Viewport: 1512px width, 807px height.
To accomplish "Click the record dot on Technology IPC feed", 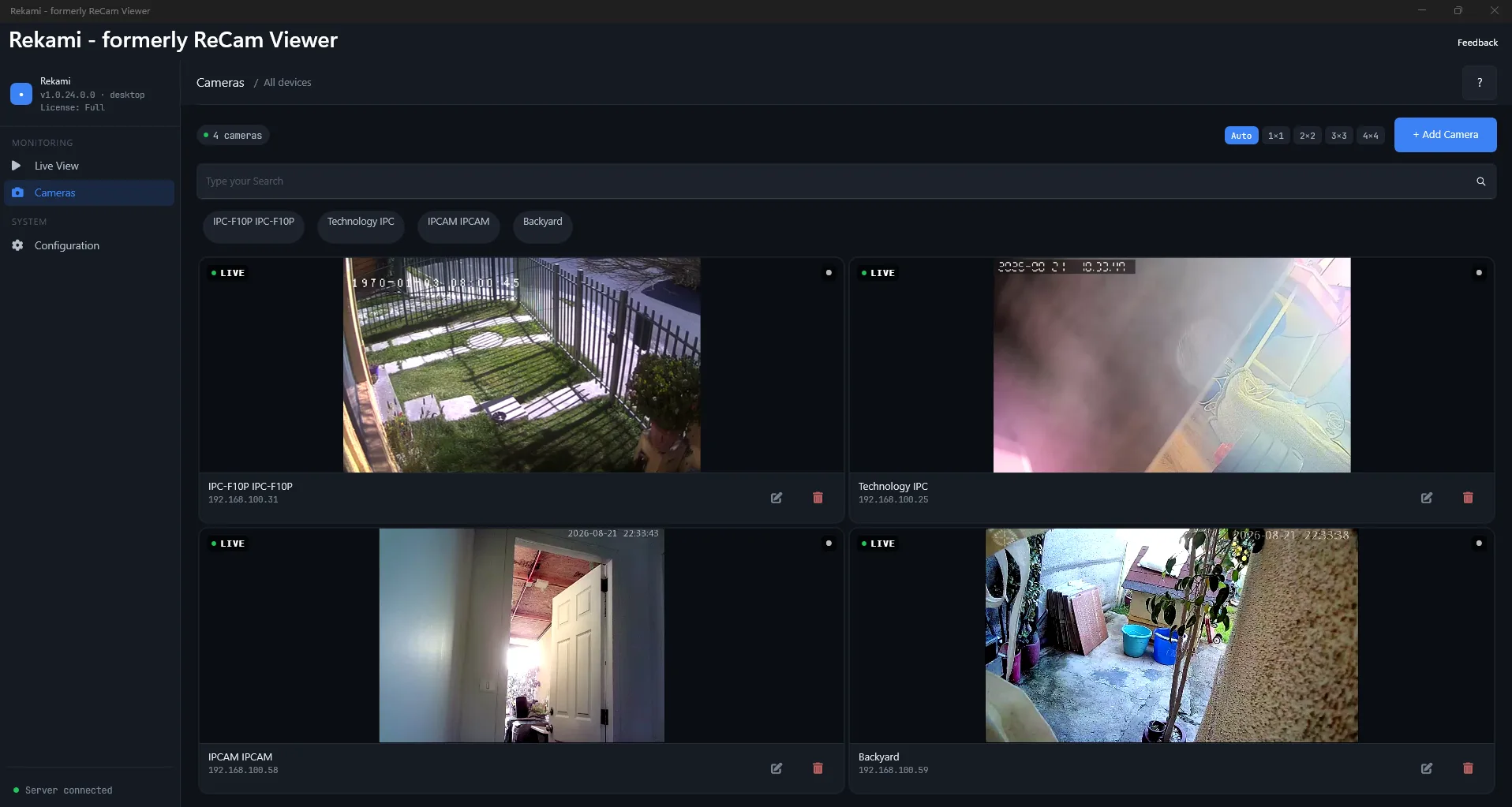I will point(1479,273).
